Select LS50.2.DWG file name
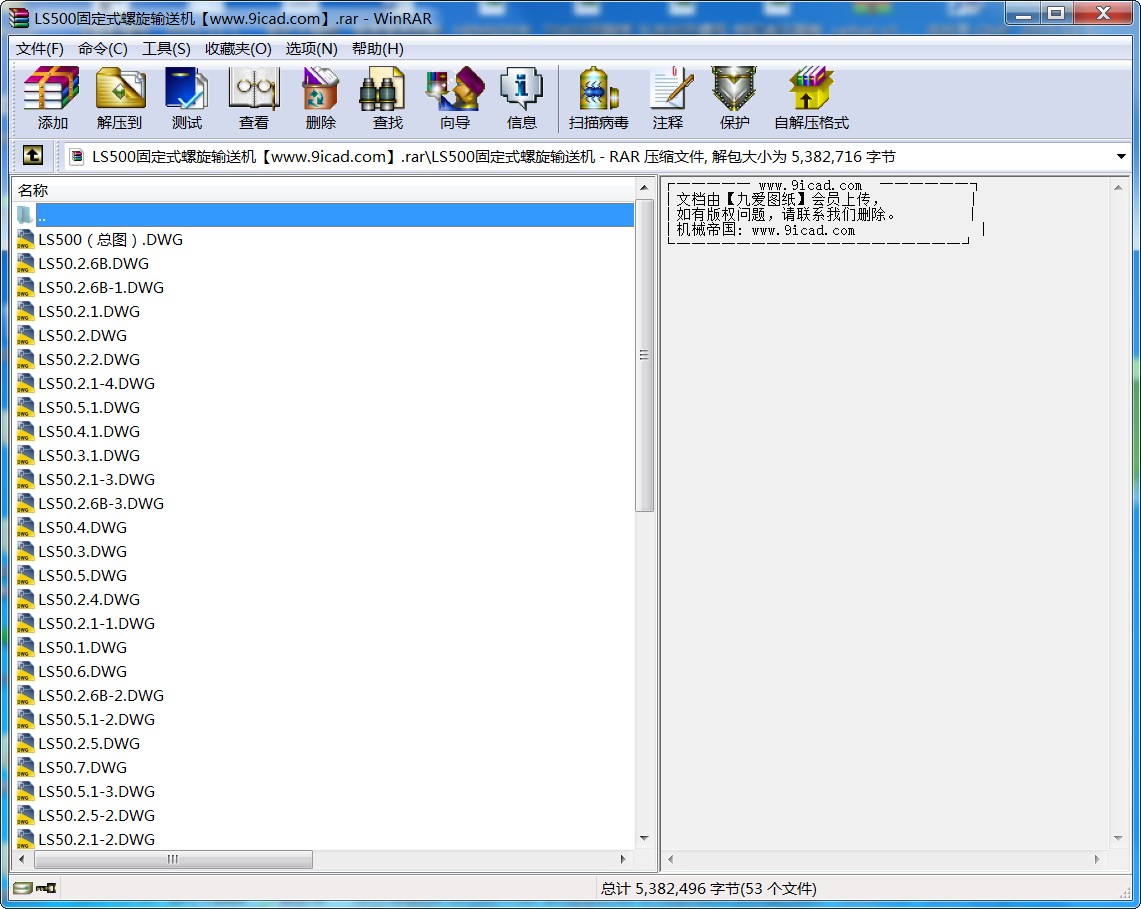Screen dimensions: 1141x909 point(82,336)
